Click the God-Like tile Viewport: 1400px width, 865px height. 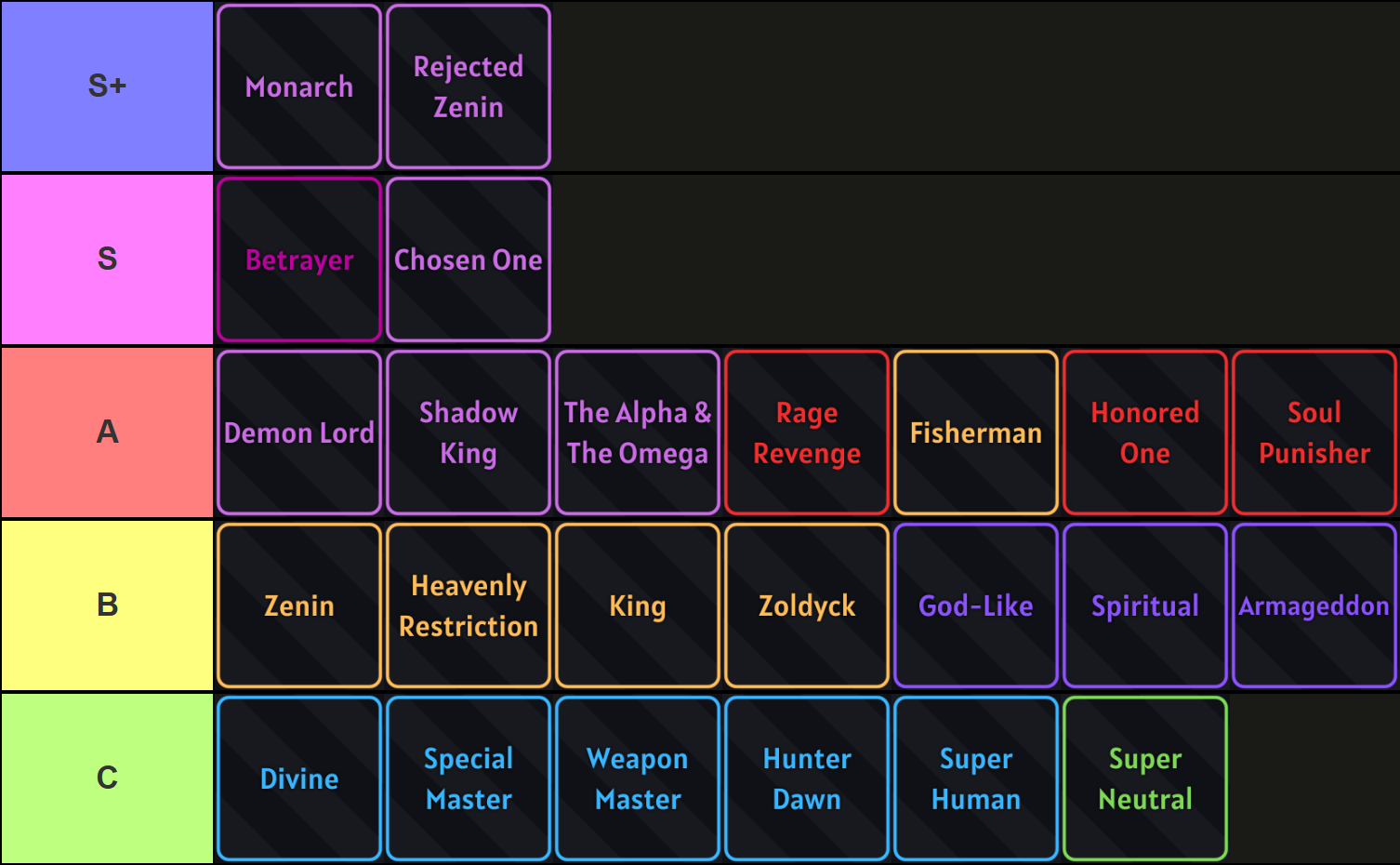point(976,605)
